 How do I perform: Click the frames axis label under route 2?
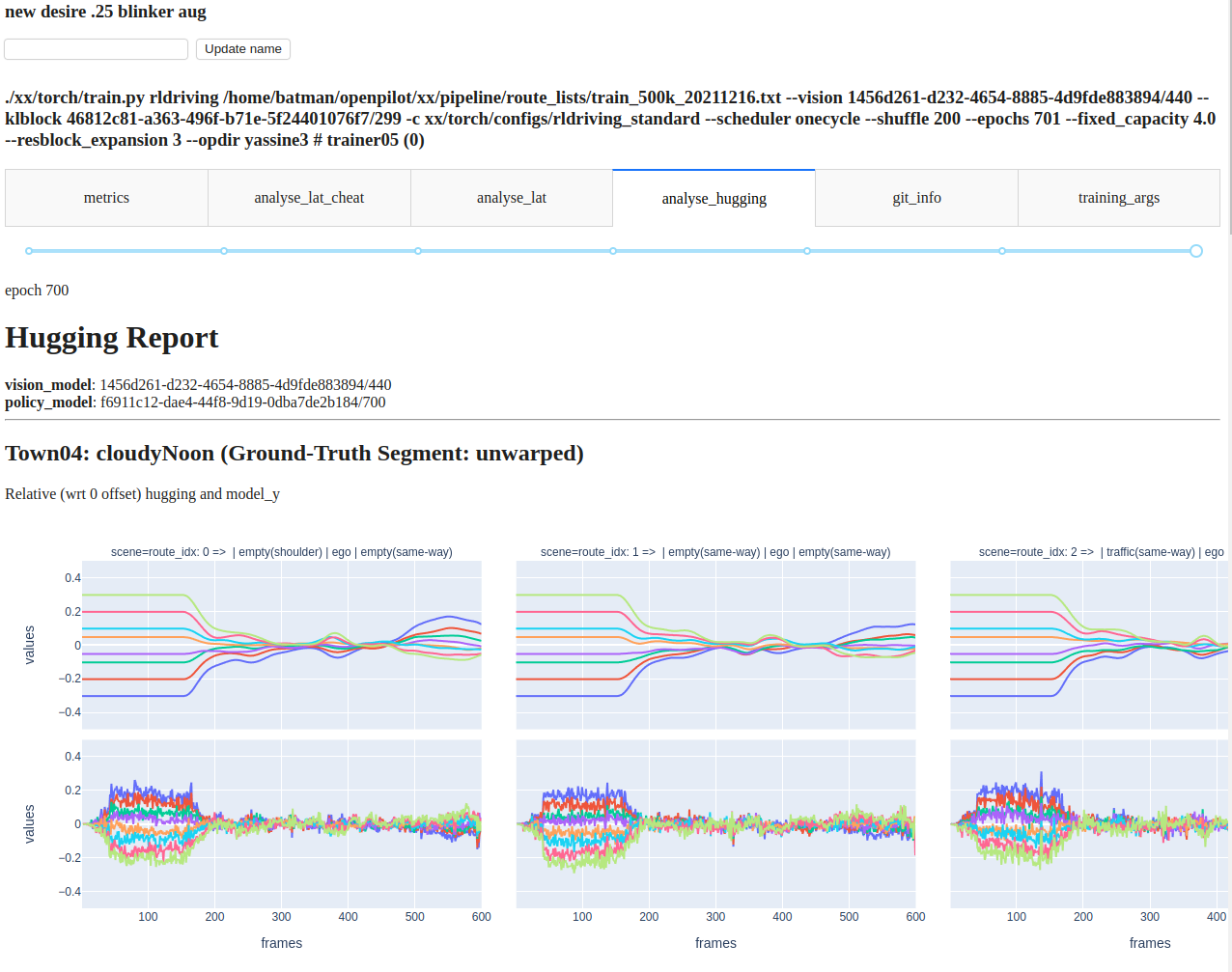click(1150, 943)
